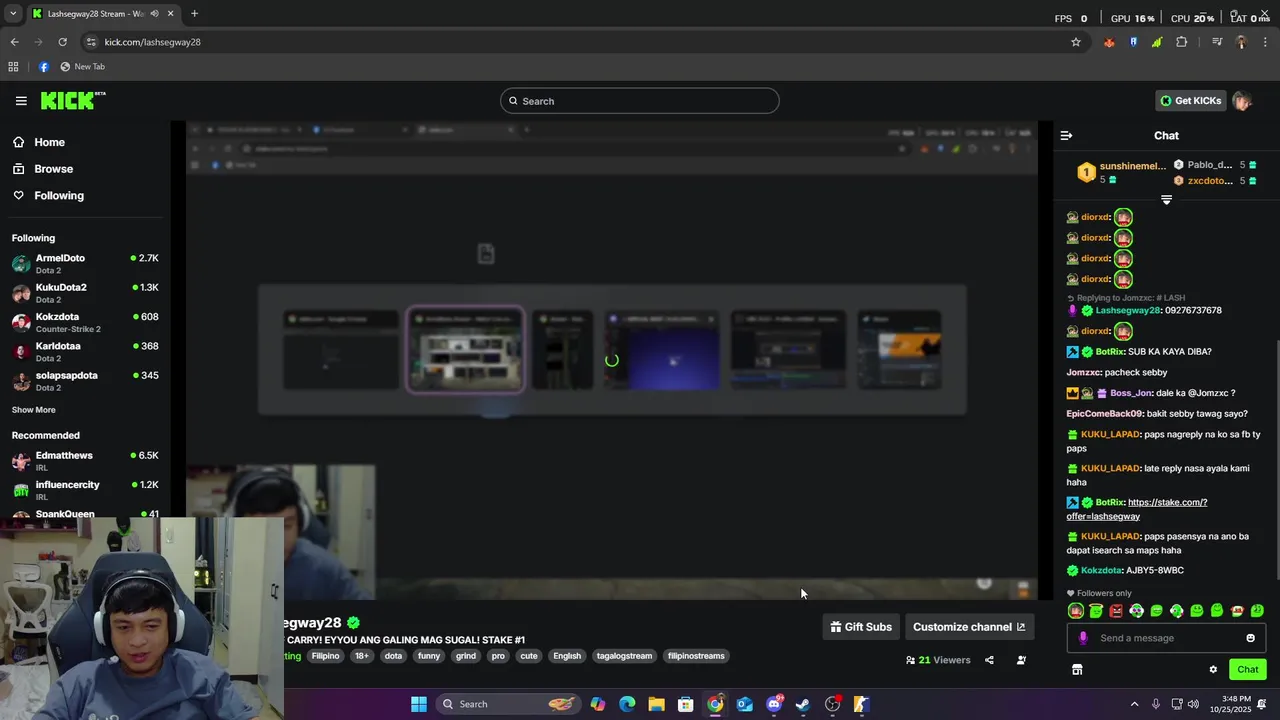Screen dimensions: 1280x720
Task: Select the Filipino stream tag
Action: coord(325,656)
